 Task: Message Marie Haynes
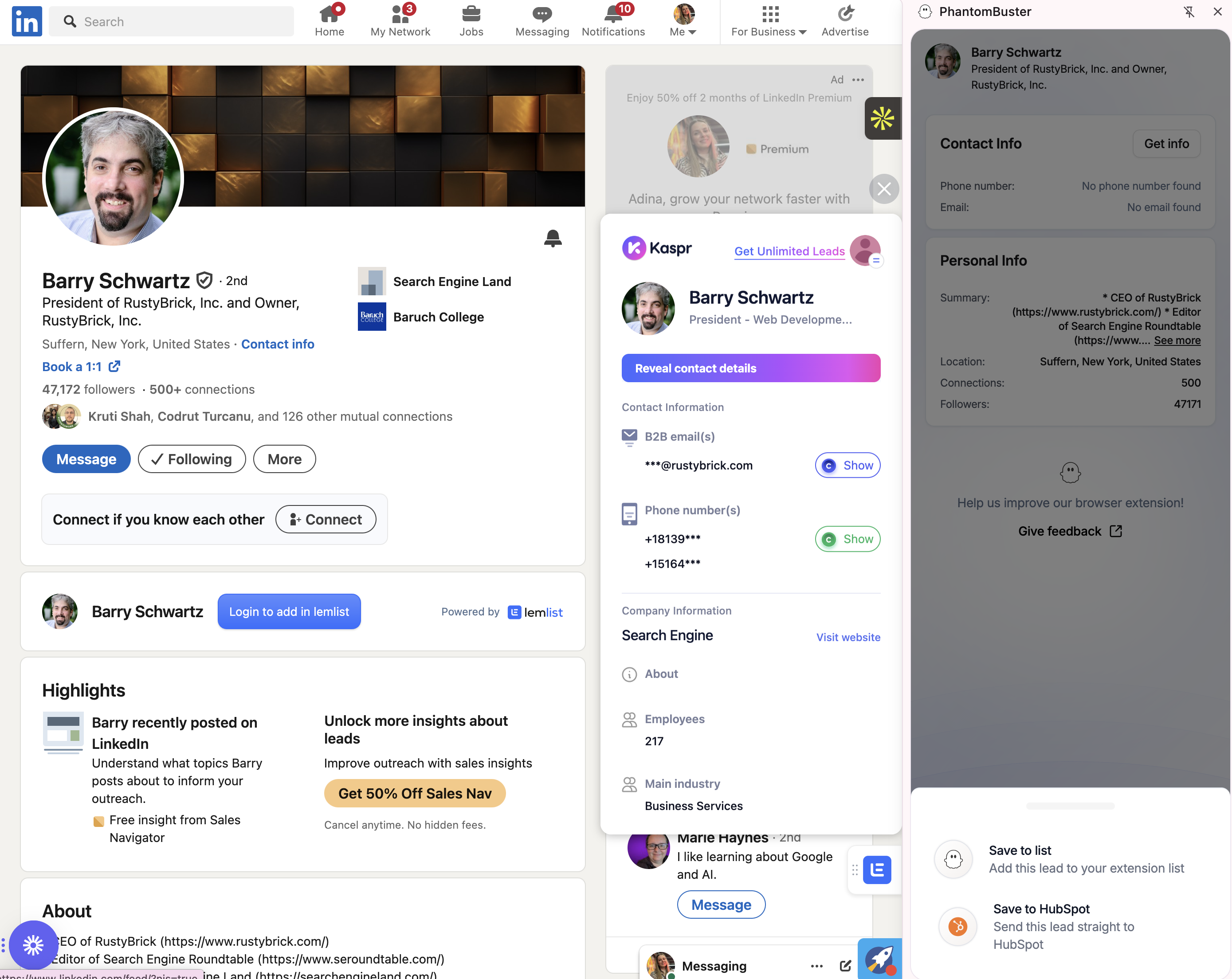(x=721, y=905)
